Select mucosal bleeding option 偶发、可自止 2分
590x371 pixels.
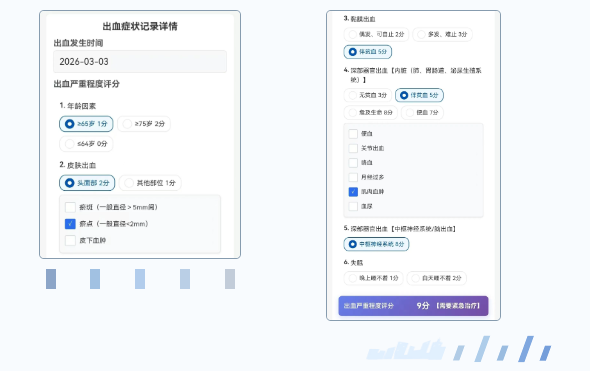coord(376,34)
